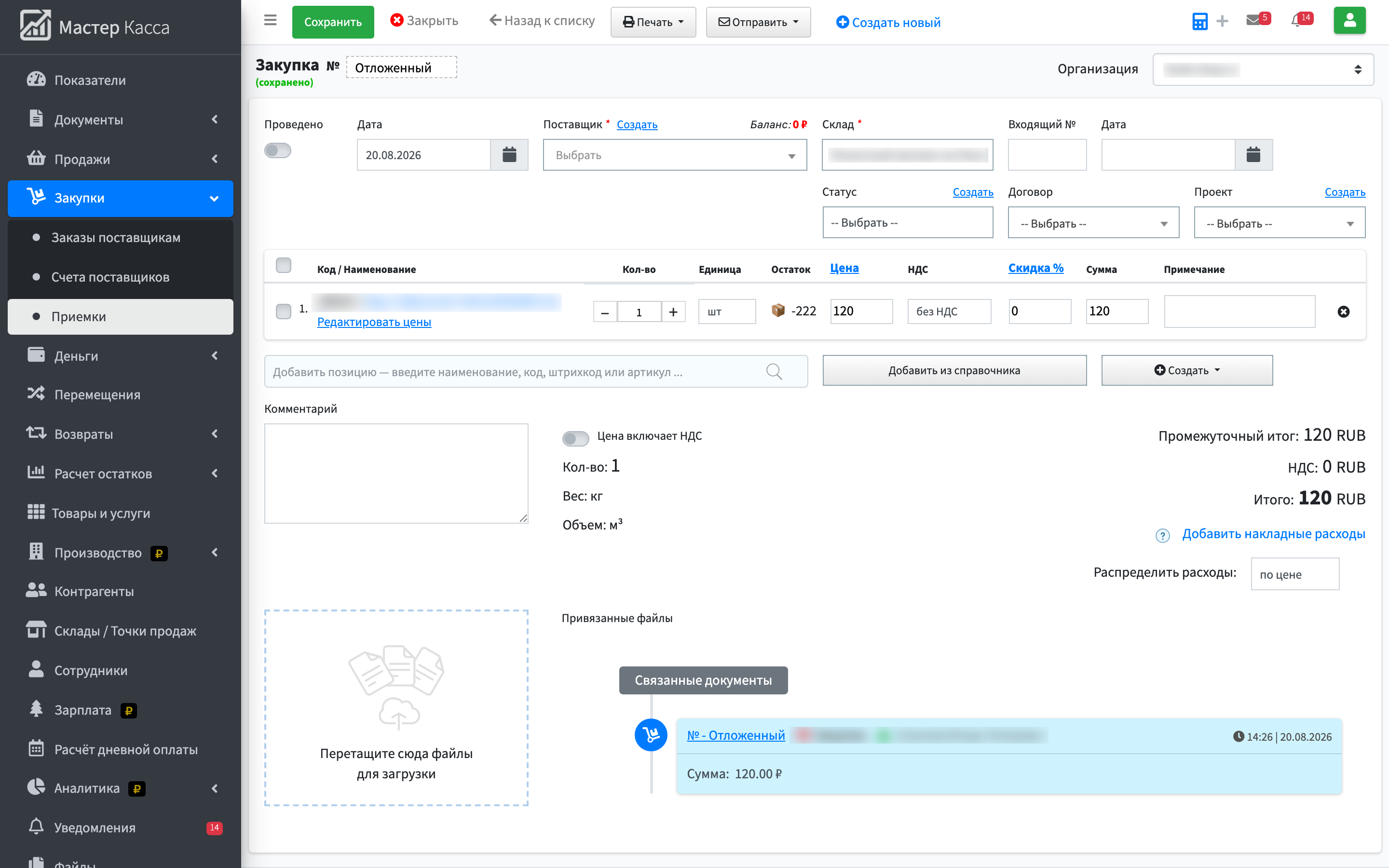Click Редактировать цены link
The image size is (1389, 868).
(374, 322)
